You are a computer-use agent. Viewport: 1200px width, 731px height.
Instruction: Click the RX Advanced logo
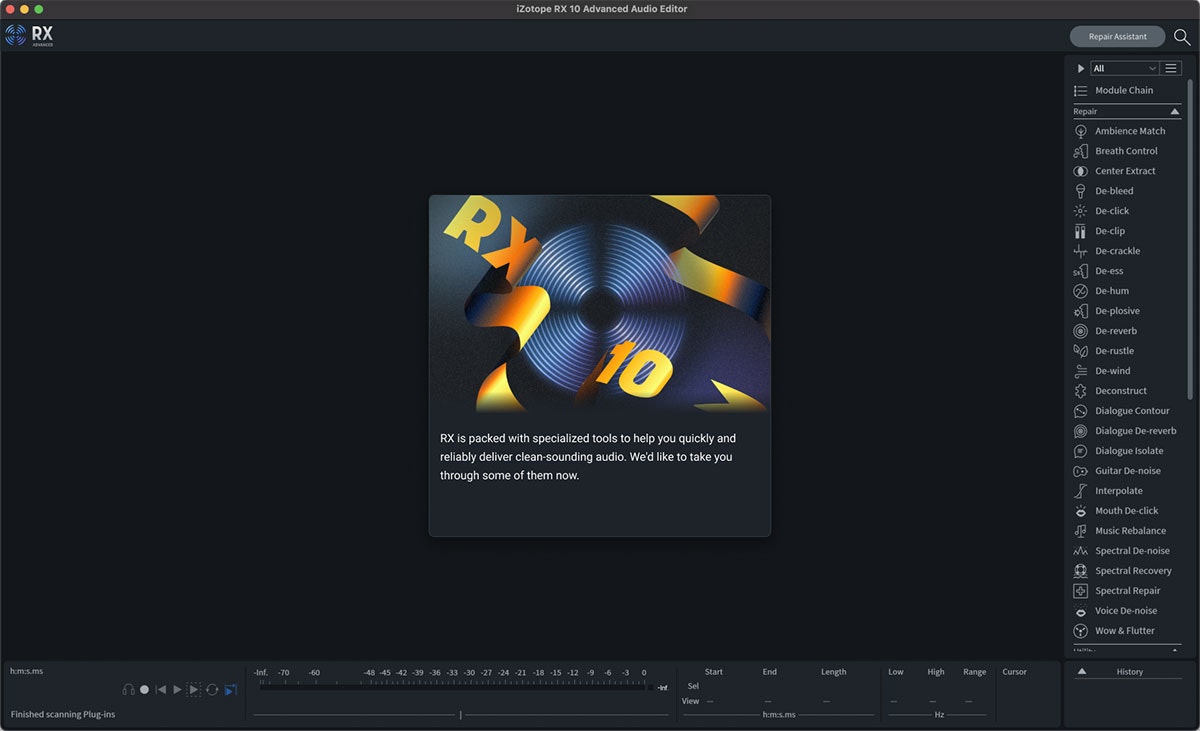(29, 36)
